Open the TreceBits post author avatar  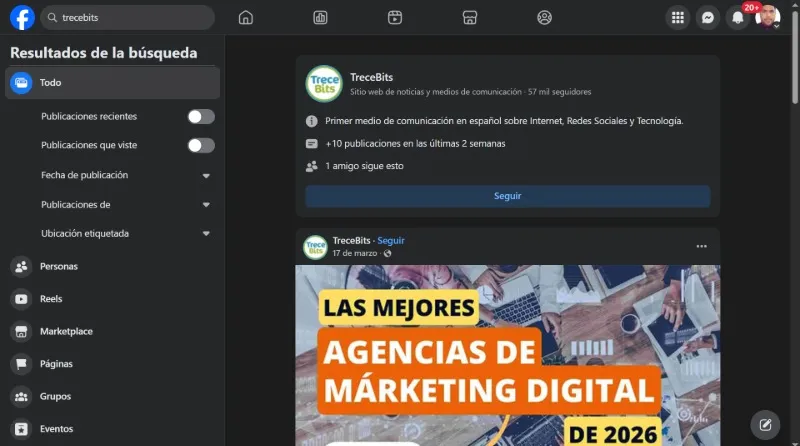pyautogui.click(x=315, y=247)
